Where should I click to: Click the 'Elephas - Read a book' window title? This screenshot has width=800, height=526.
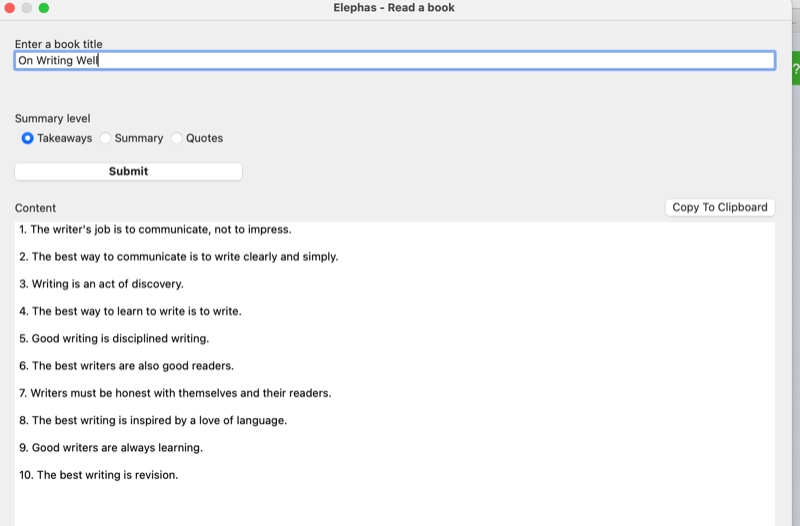394,8
